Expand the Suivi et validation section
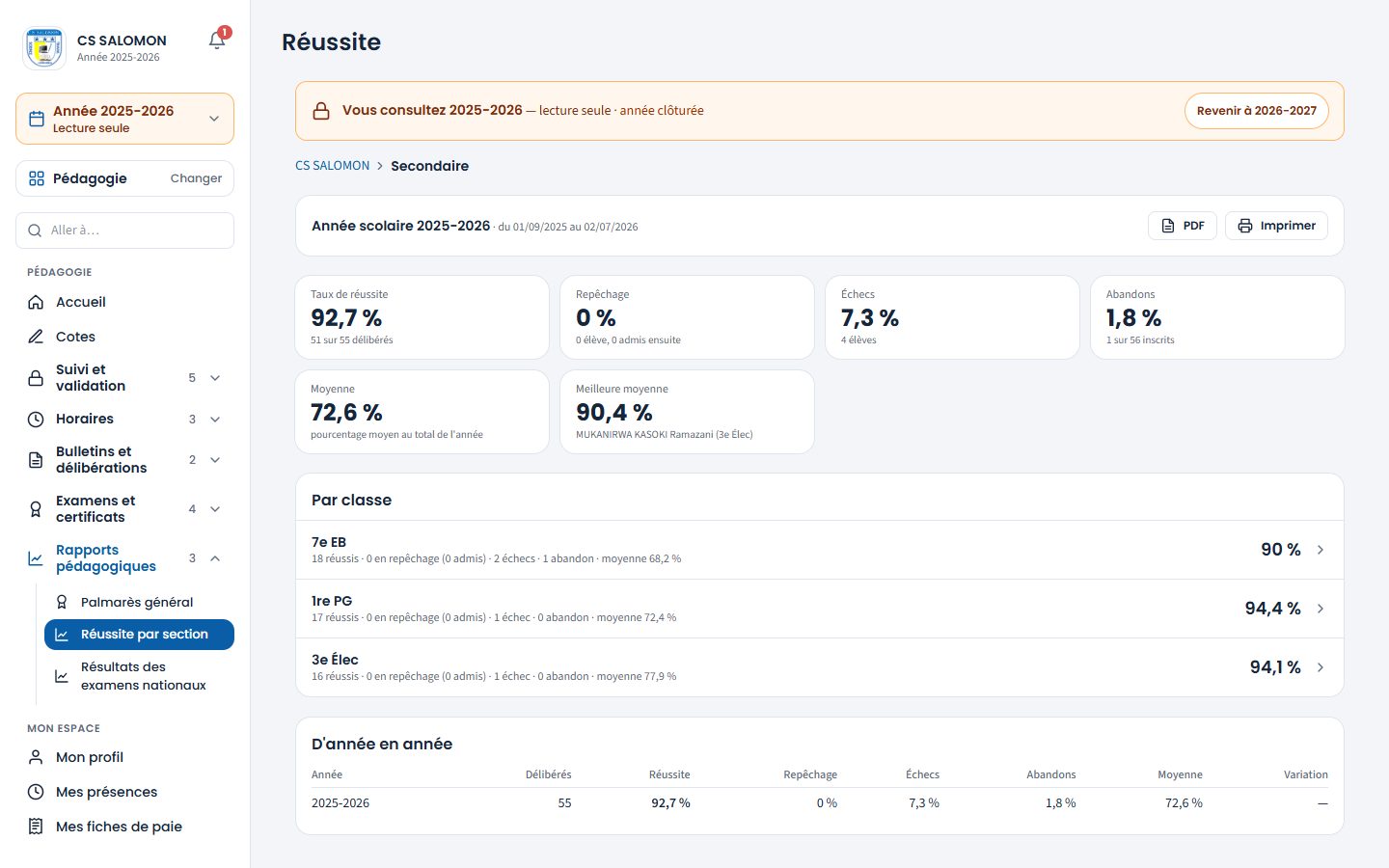This screenshot has width=1389, height=868. (124, 378)
